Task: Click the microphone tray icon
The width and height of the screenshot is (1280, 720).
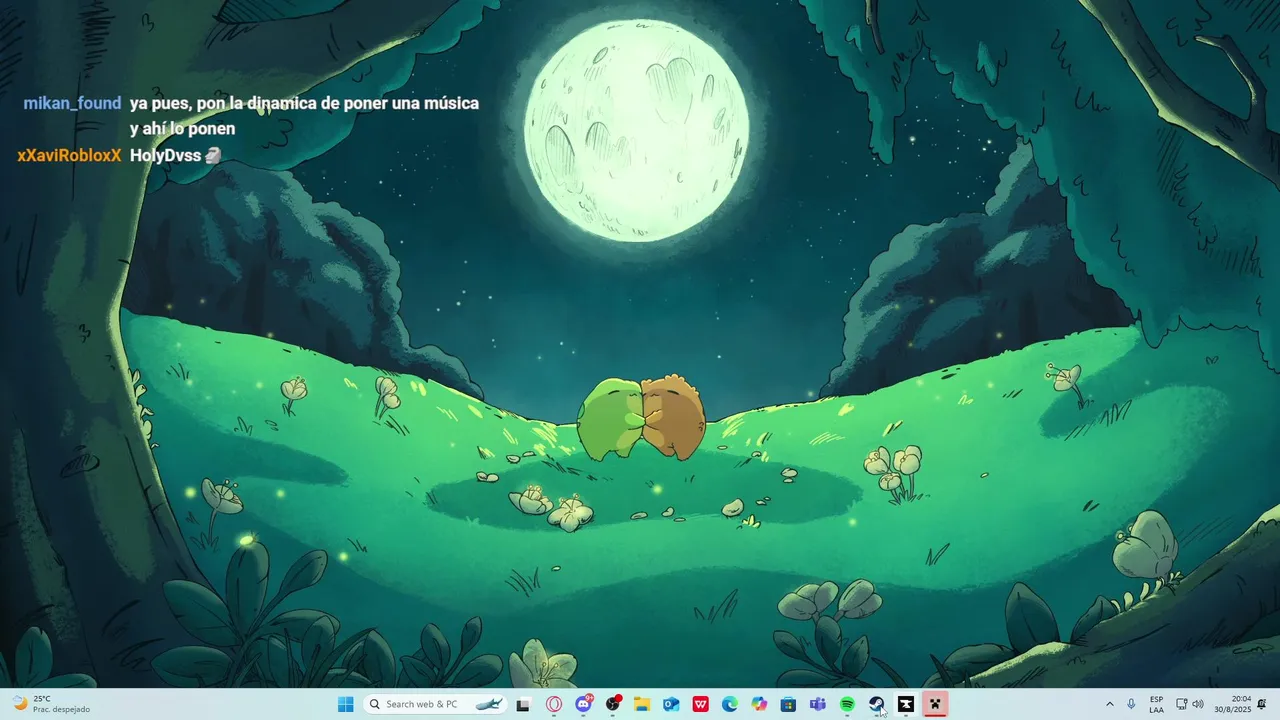Action: point(1131,704)
